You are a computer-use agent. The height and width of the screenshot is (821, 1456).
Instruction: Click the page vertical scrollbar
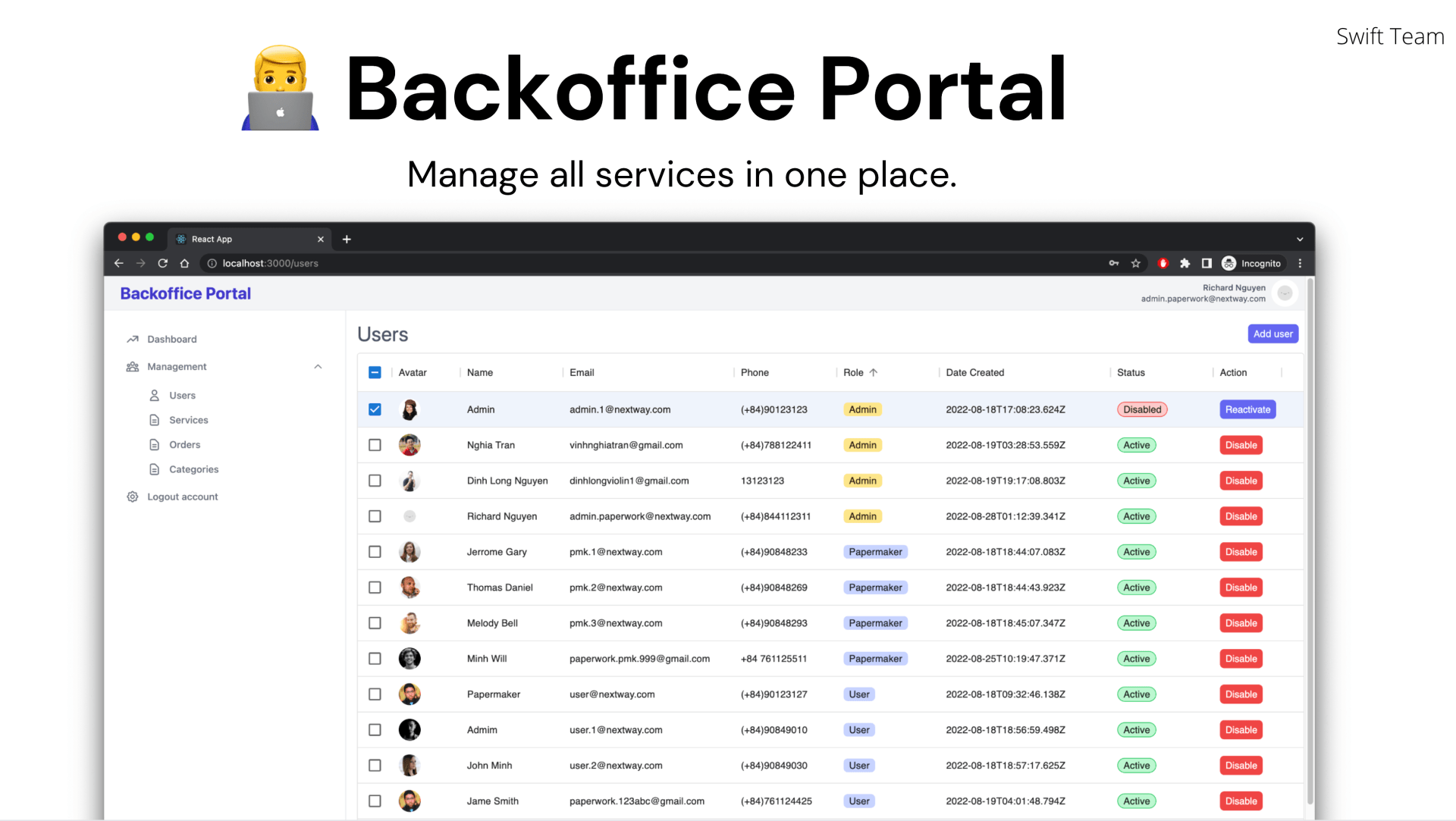1310,542
